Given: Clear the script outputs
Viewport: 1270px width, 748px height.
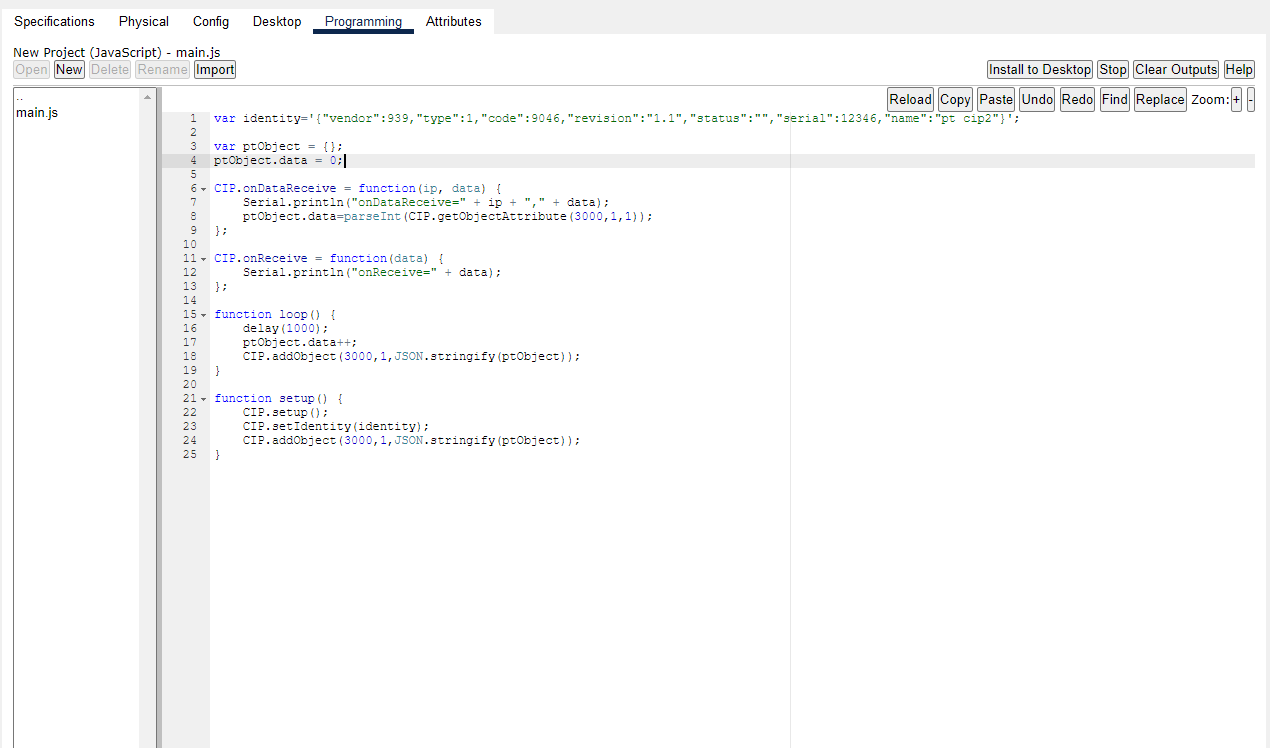Looking at the screenshot, I should coord(1175,69).
